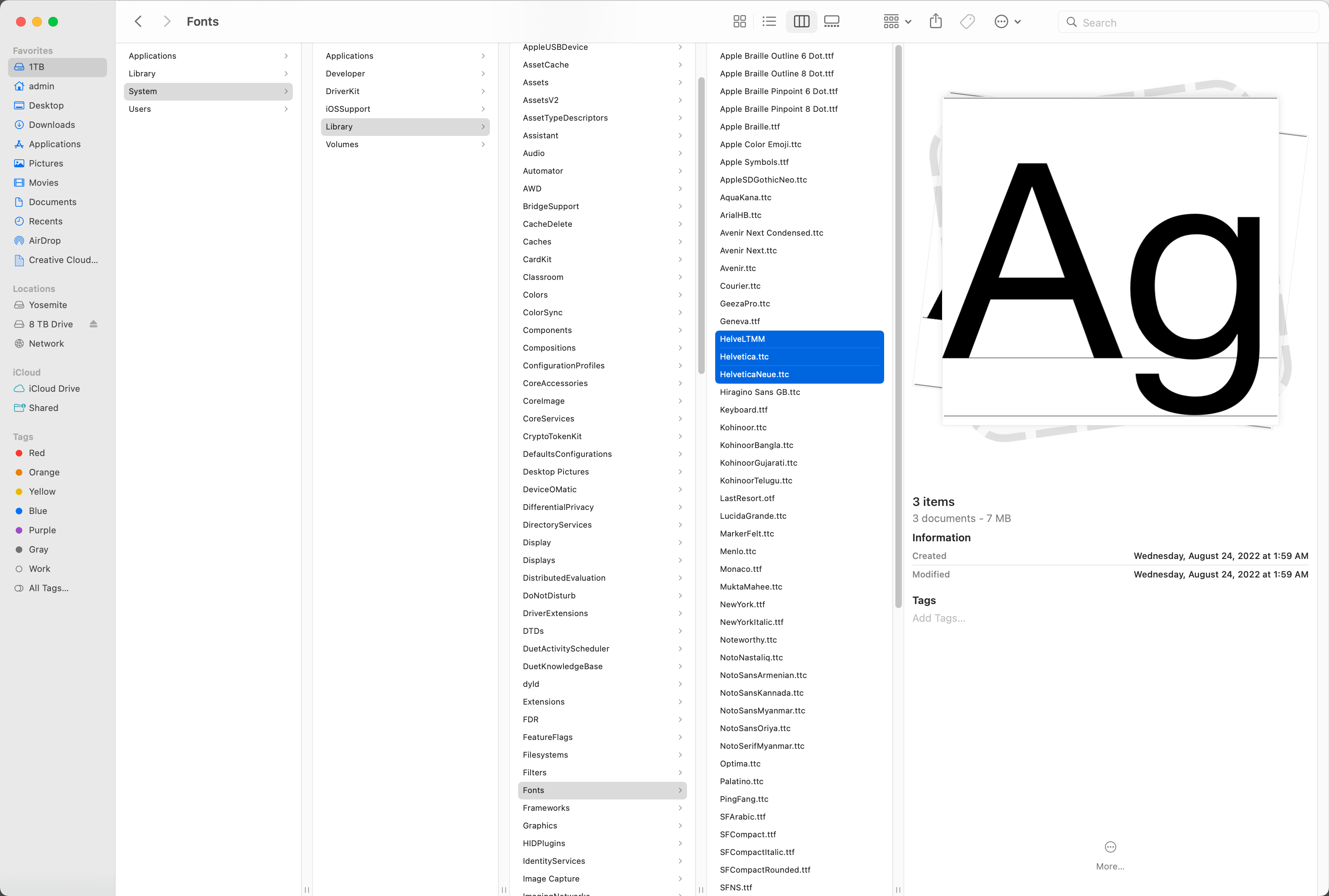1329x896 pixels.
Task: Navigate back using the back arrow
Action: pos(138,21)
